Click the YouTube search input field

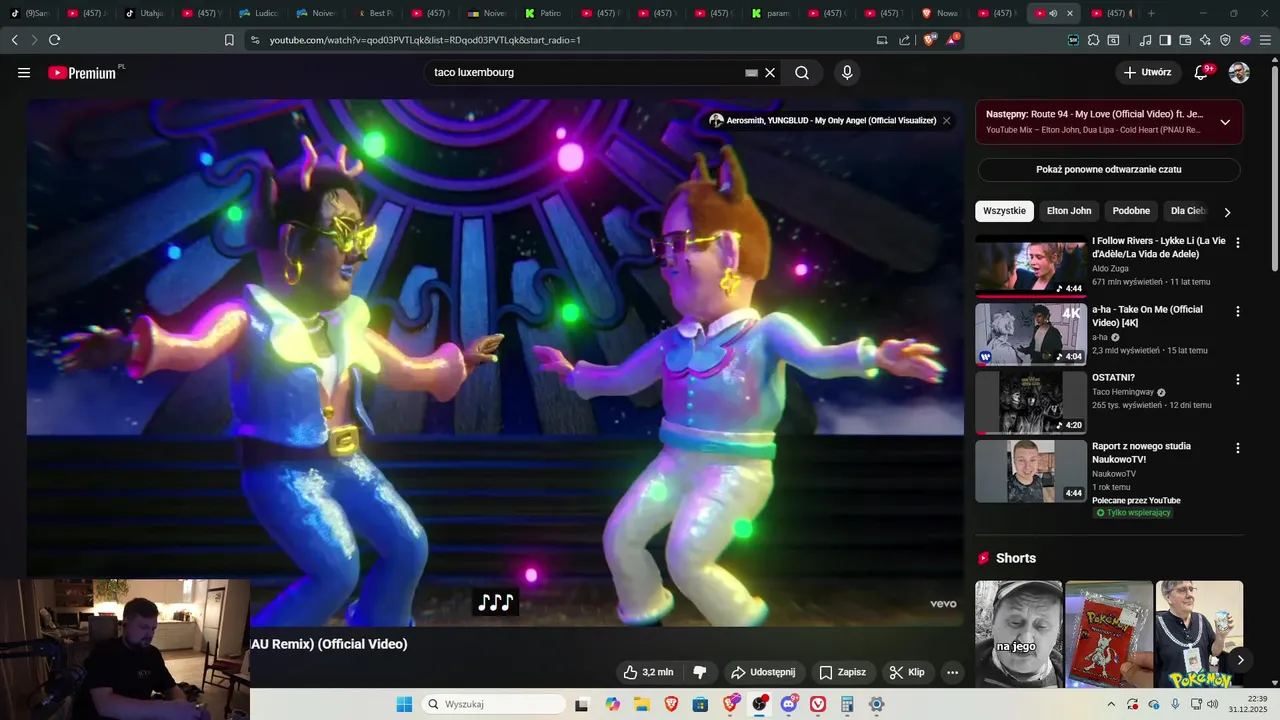[585, 73]
